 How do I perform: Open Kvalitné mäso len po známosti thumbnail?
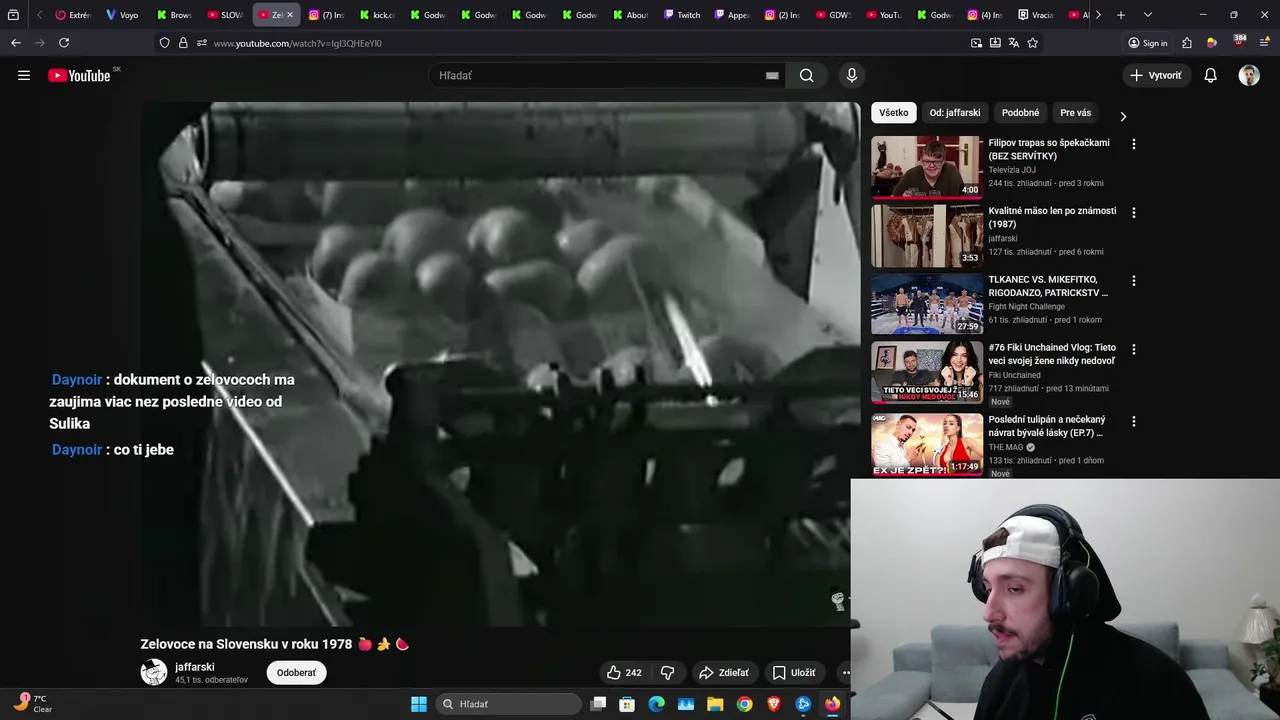927,236
